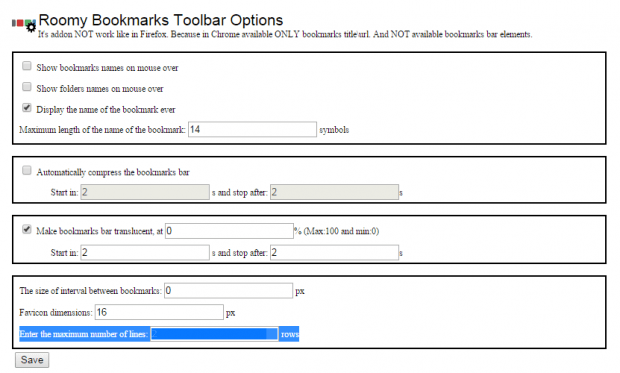Focus the interval between bookmarks size field

tap(229, 291)
